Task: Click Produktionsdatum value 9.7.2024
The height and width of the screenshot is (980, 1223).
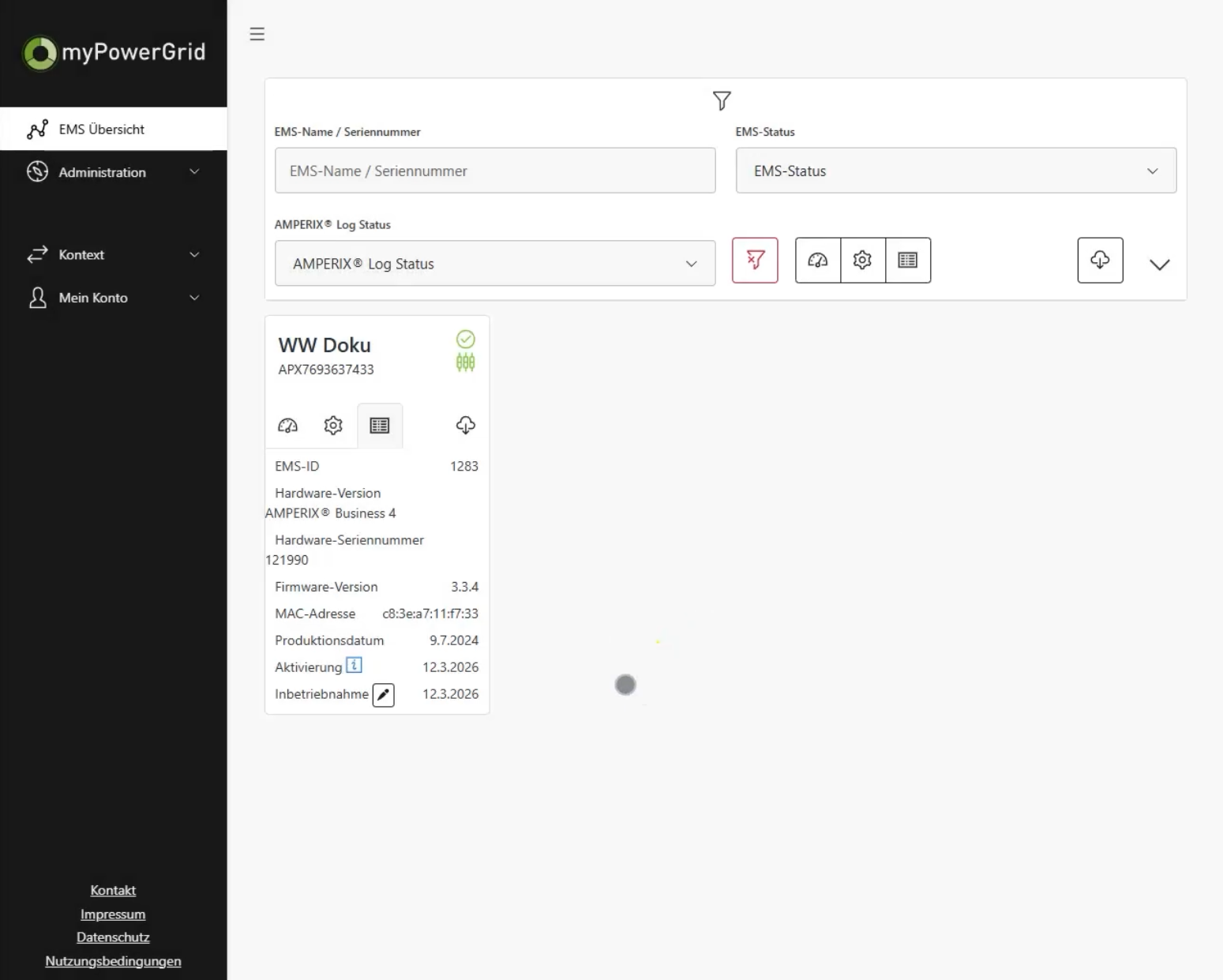Action: point(454,640)
